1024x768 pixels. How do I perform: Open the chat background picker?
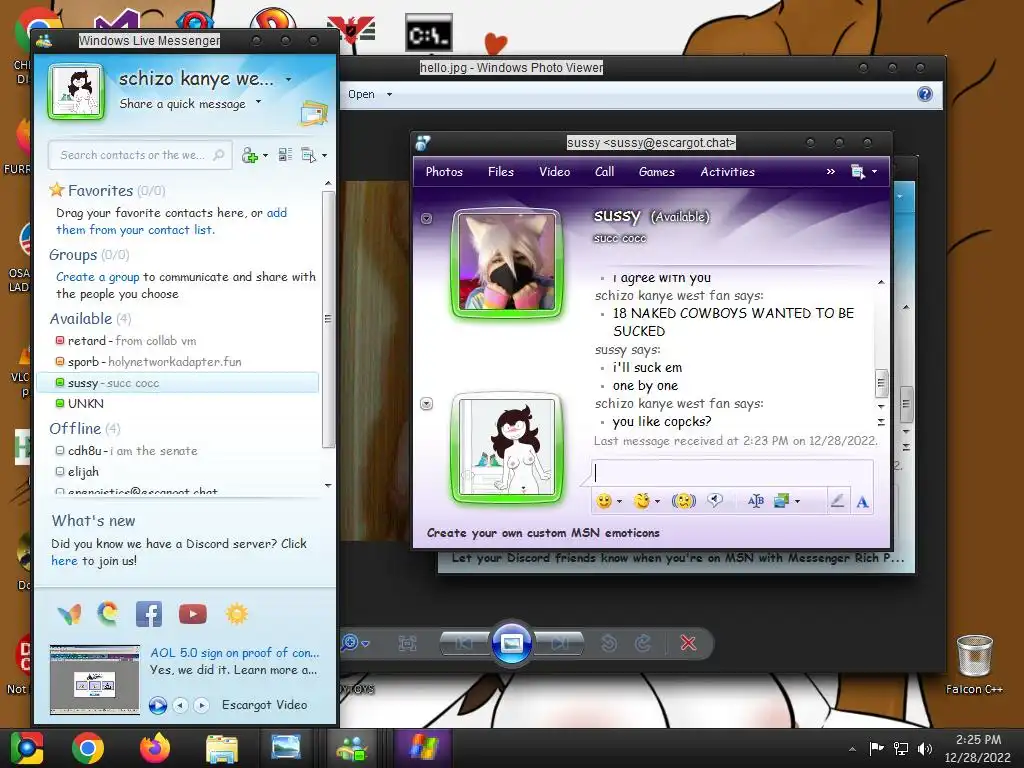coord(781,501)
